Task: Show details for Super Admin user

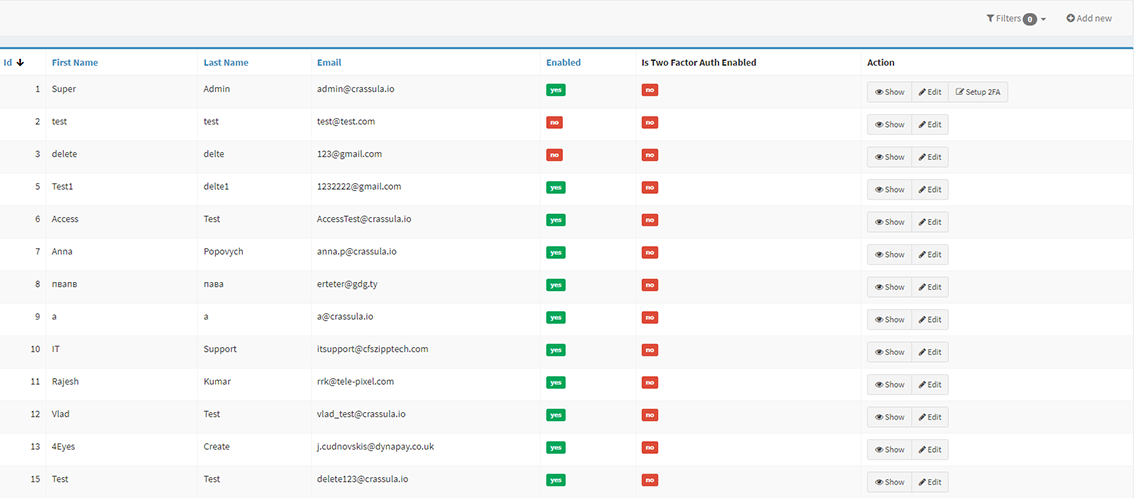Action: 889,92
